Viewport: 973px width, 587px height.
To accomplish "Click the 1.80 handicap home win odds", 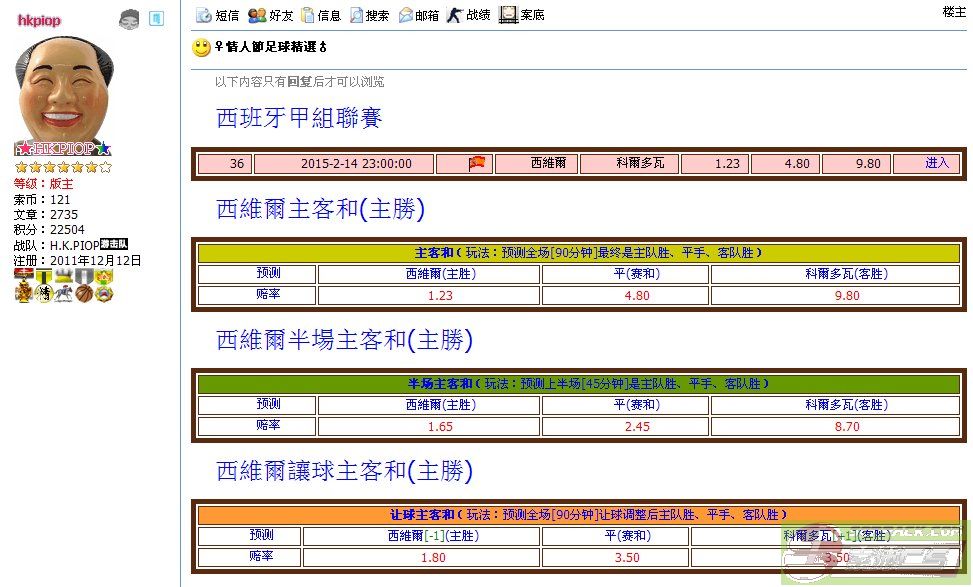I will 433,558.
